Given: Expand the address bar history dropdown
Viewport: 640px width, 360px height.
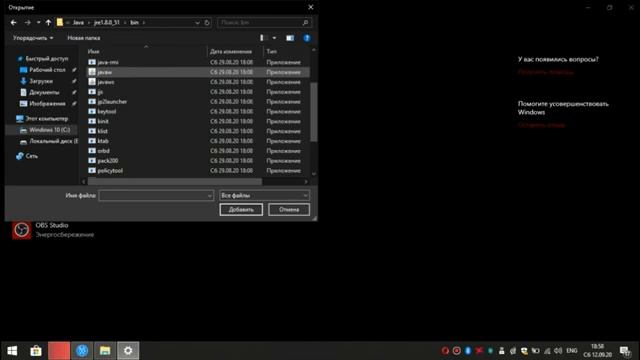Looking at the screenshot, I should pos(197,22).
